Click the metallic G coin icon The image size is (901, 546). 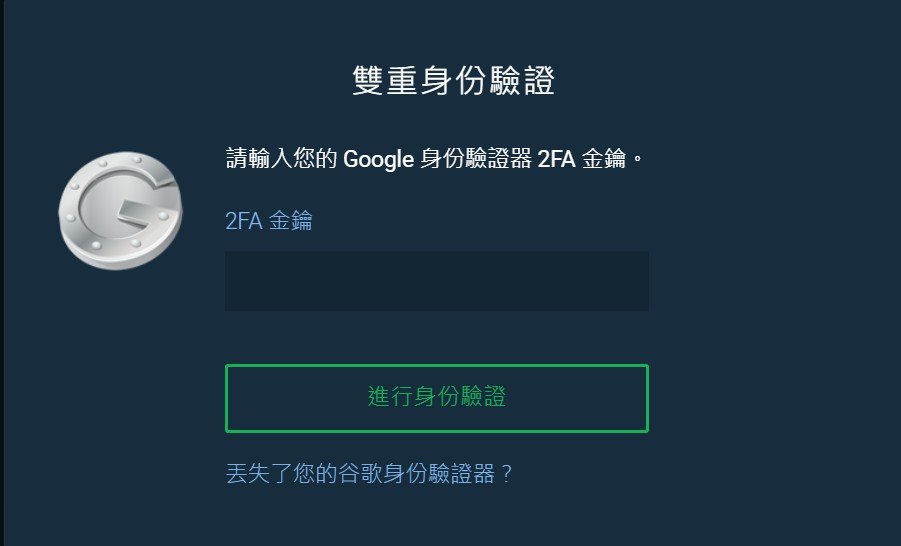121,208
